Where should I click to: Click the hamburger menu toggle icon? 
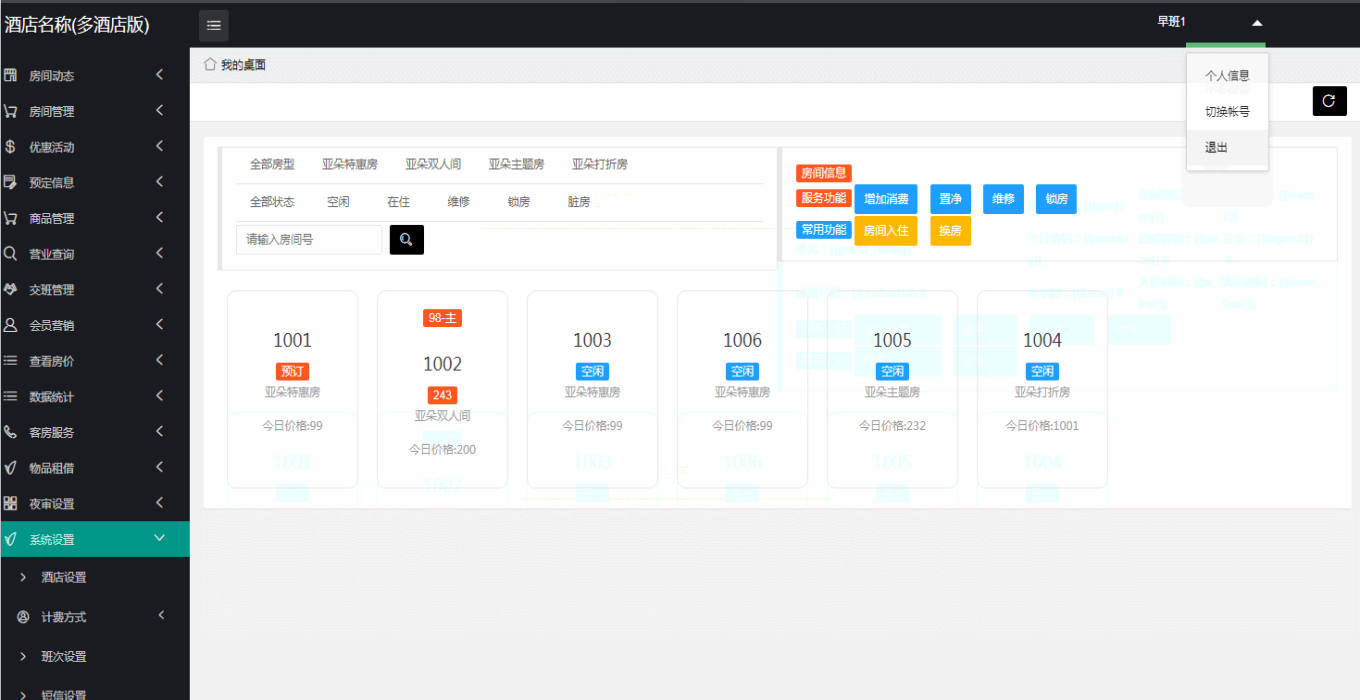coord(213,25)
